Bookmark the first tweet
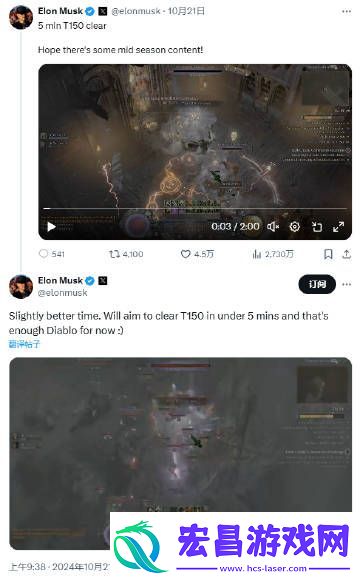The height and width of the screenshot is (580, 360). 328,254
